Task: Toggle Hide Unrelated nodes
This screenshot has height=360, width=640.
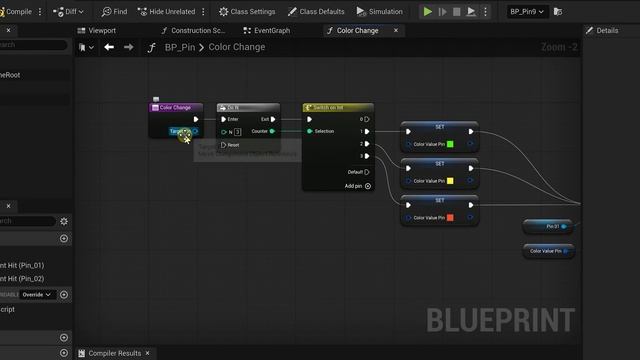Action: (x=166, y=12)
